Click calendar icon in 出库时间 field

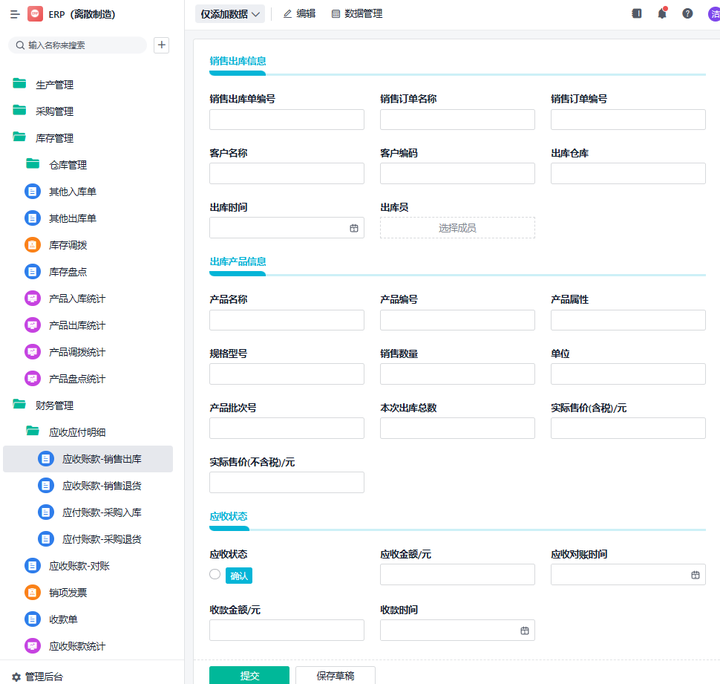point(354,228)
